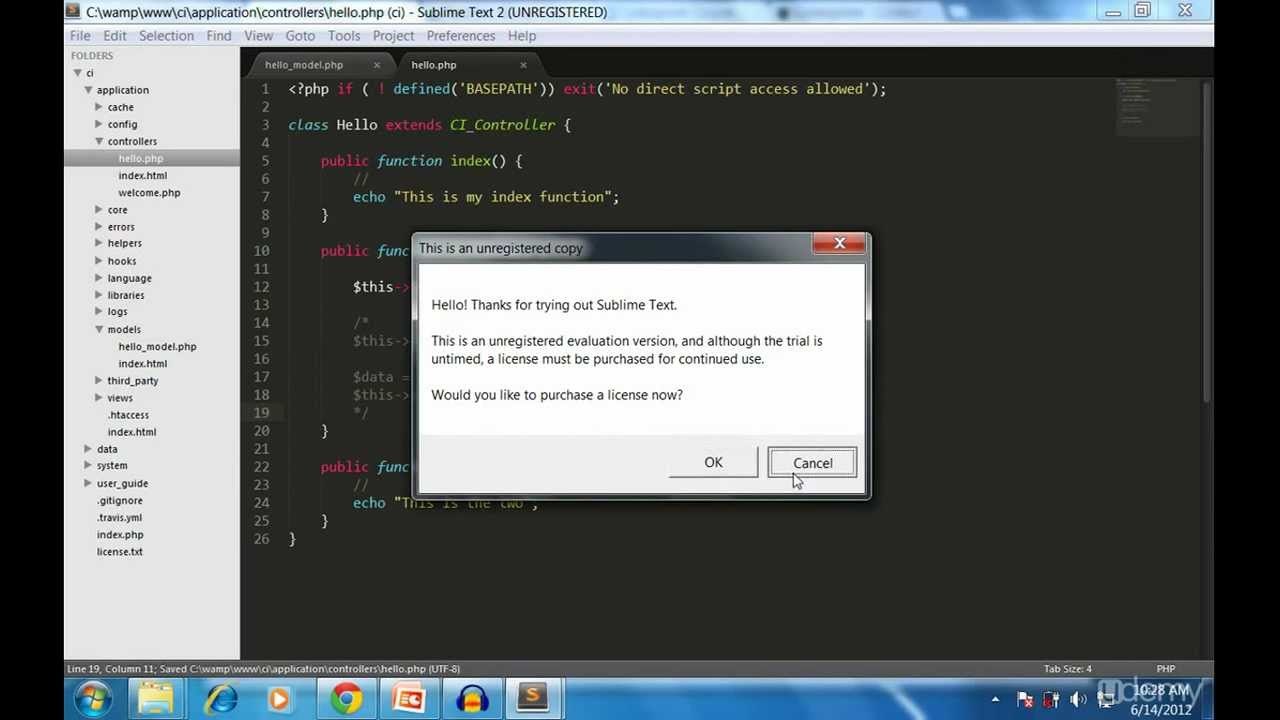Open hello_model.php in sidebar
The height and width of the screenshot is (720, 1280).
point(157,346)
